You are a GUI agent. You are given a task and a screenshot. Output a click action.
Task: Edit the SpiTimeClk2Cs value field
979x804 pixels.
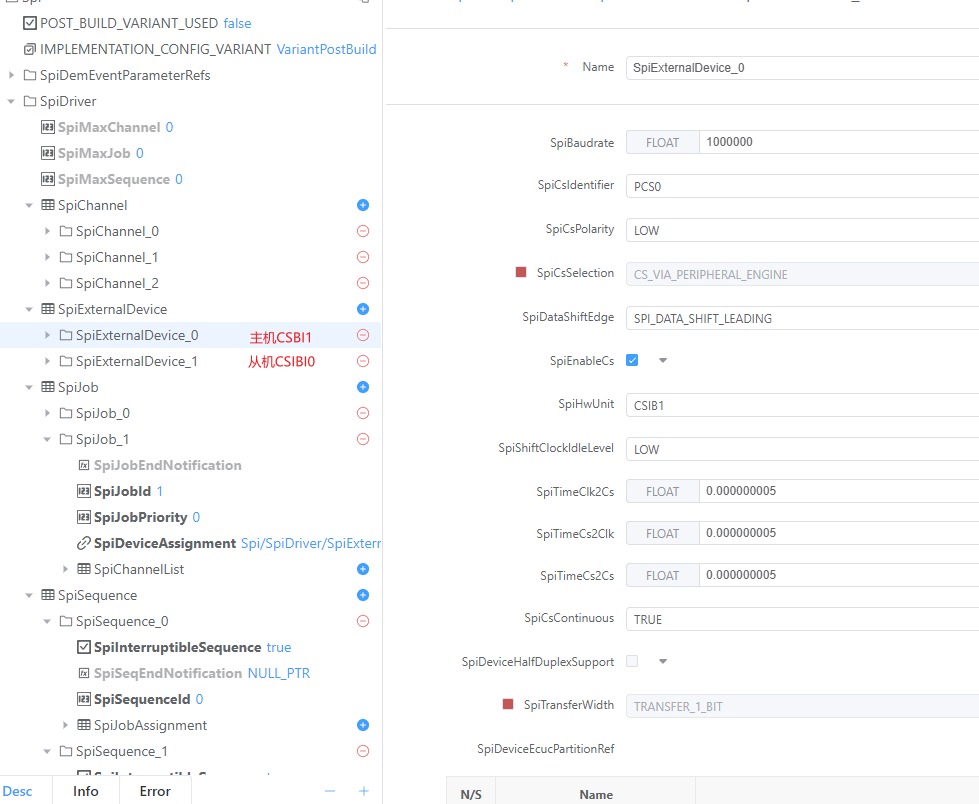839,491
